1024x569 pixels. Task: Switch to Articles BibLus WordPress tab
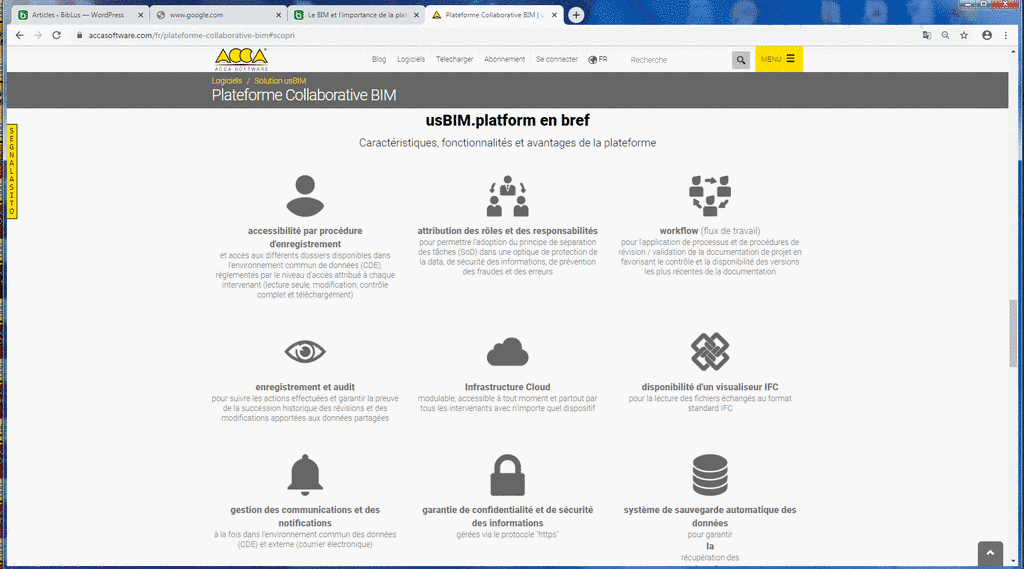(78, 15)
